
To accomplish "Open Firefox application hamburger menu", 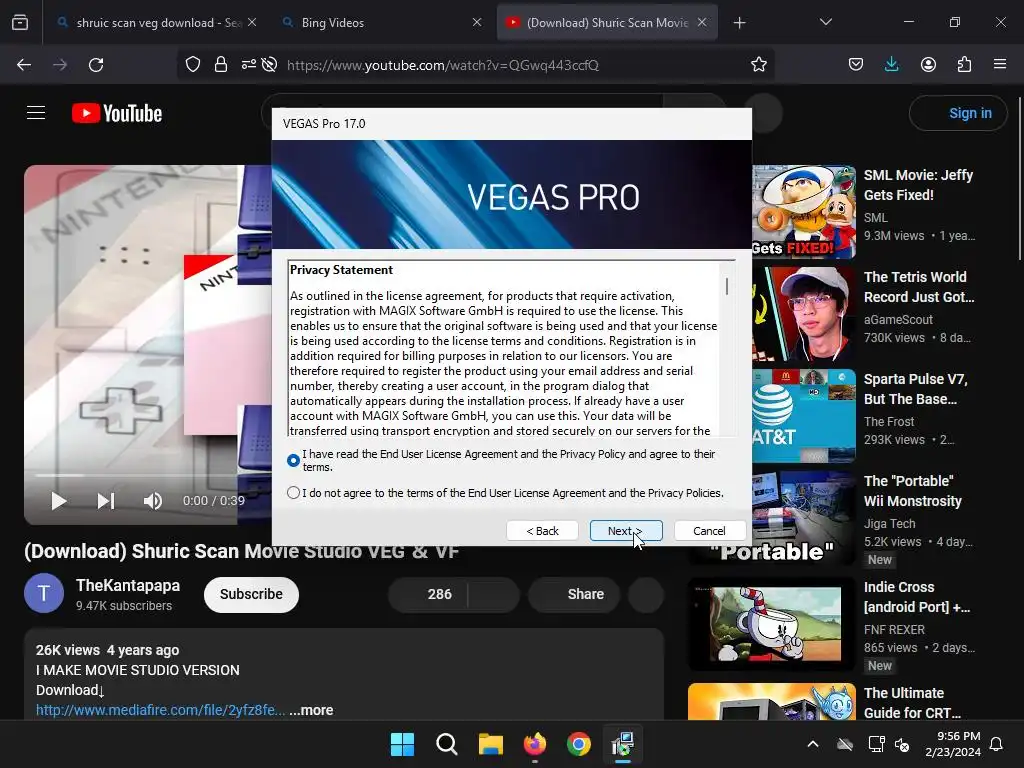I will coord(1000,65).
